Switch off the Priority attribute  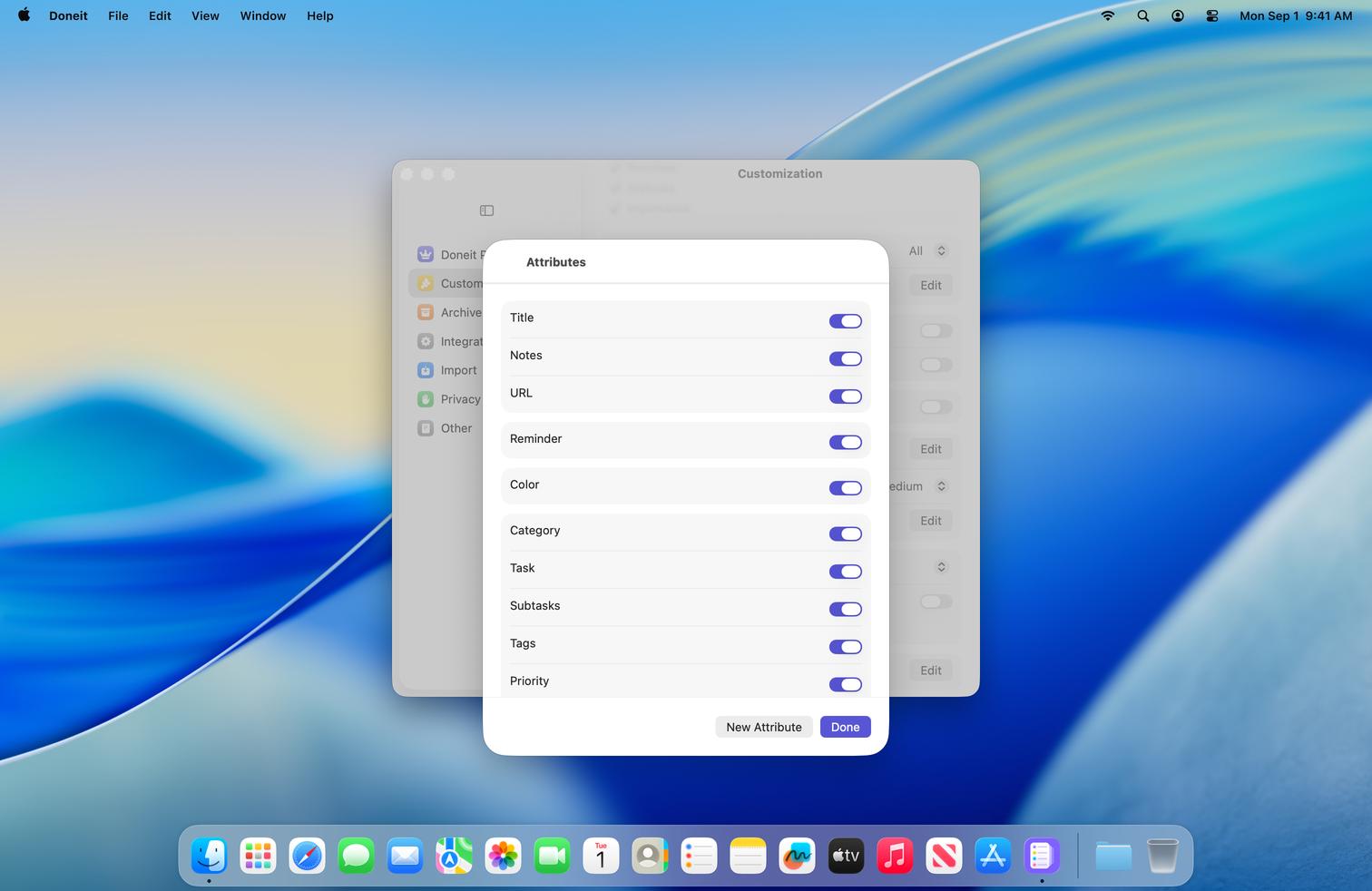point(845,684)
